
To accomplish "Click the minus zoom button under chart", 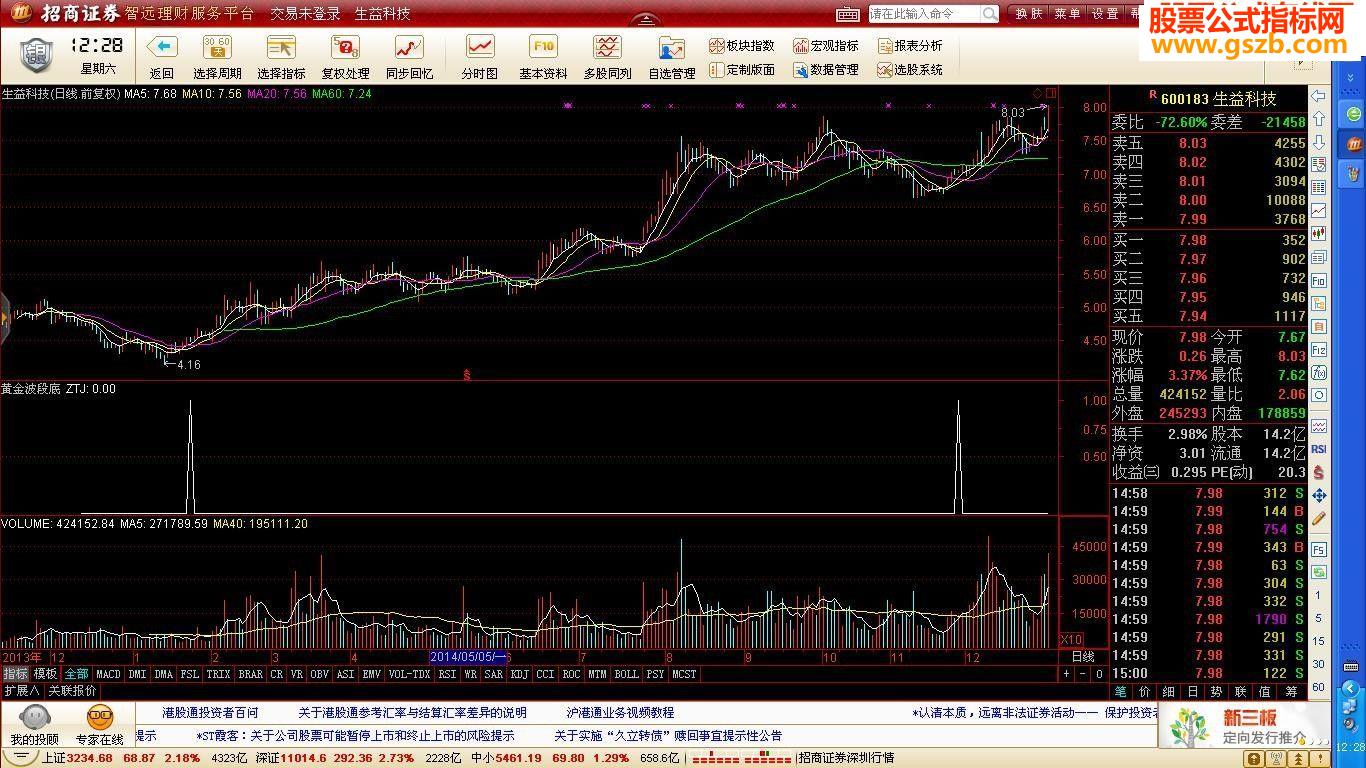I will [x=1083, y=675].
